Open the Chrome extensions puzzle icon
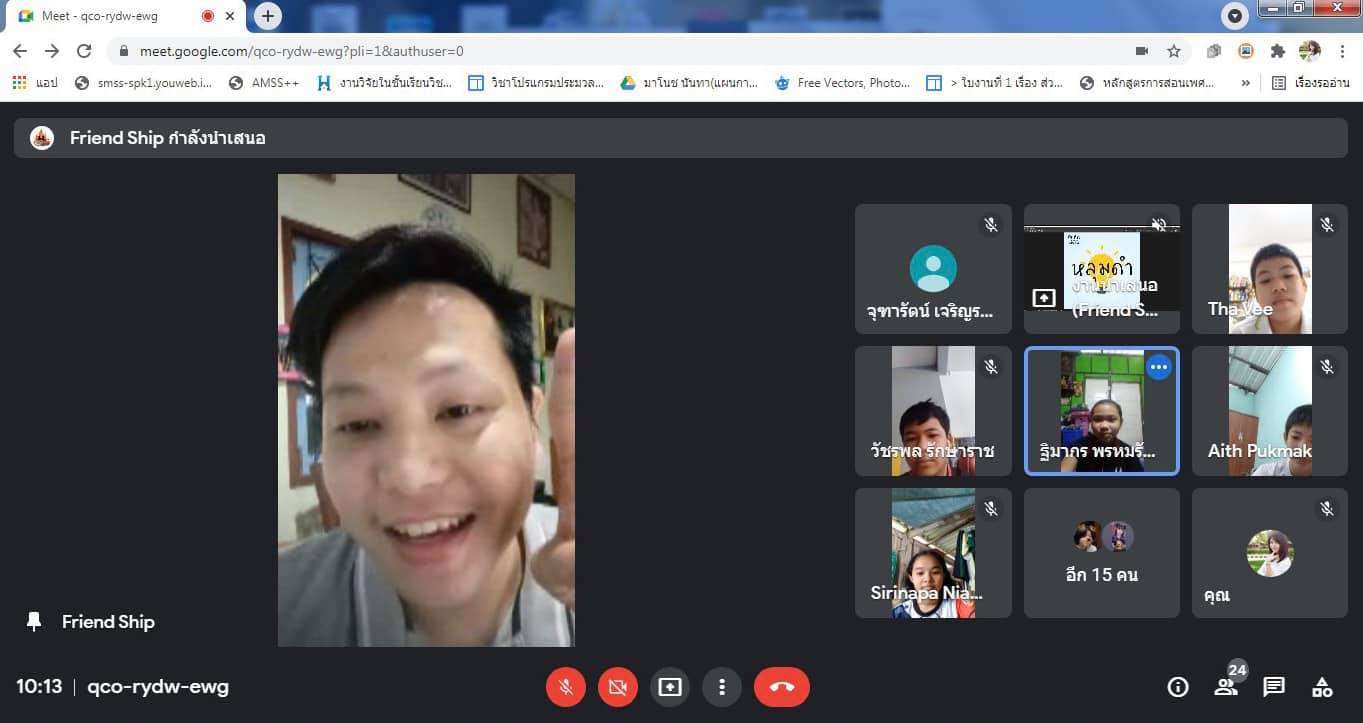This screenshot has width=1363, height=723. [x=1277, y=51]
